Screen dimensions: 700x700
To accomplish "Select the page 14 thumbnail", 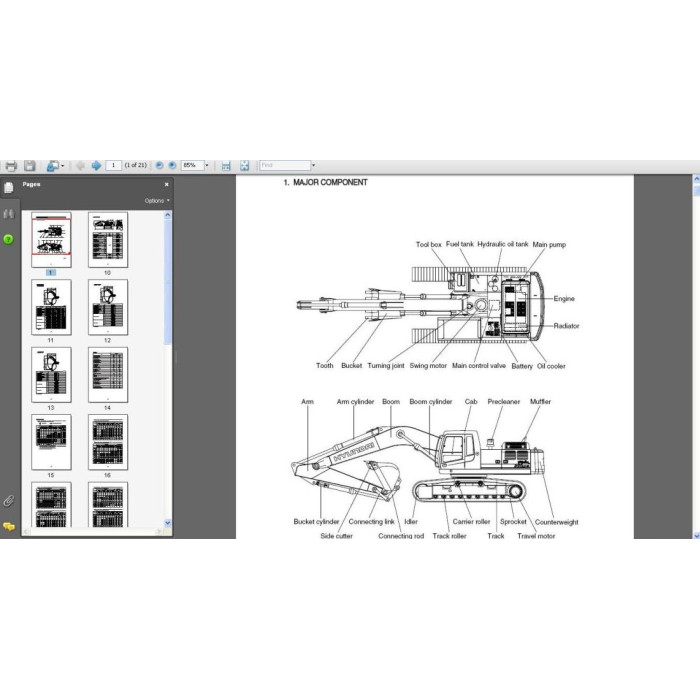I will (108, 375).
